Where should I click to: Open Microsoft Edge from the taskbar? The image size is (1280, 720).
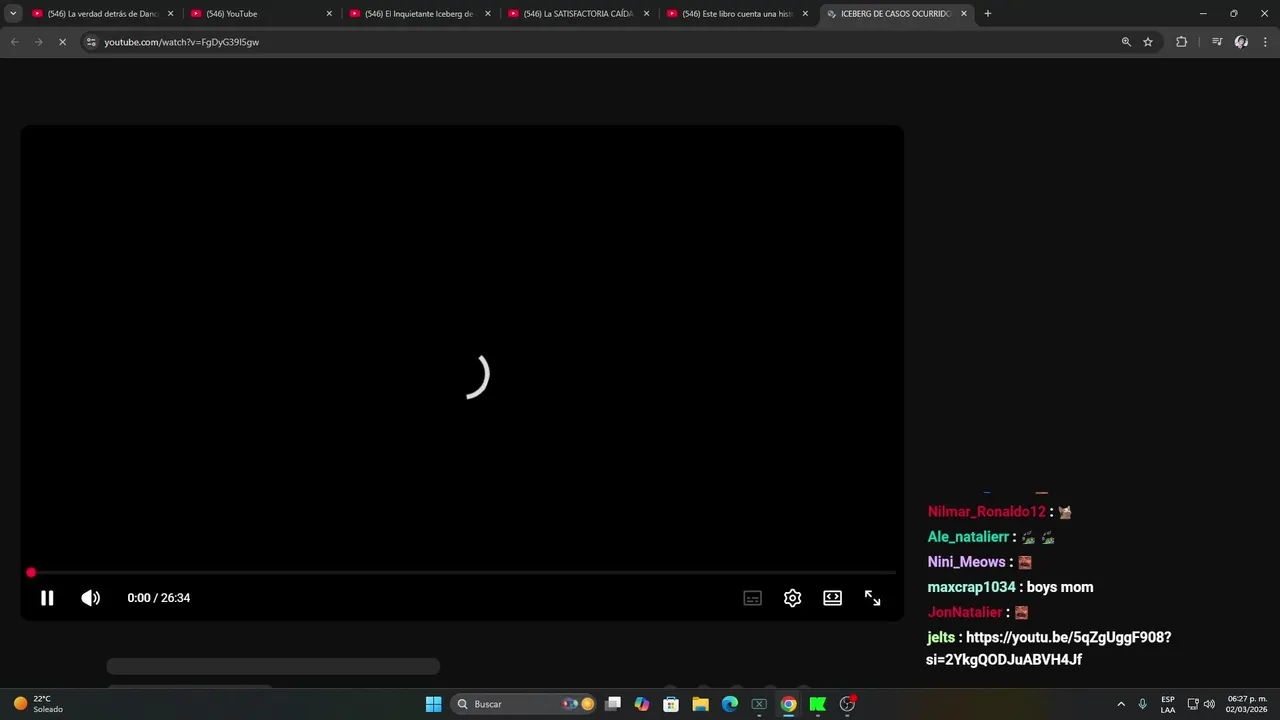730,704
